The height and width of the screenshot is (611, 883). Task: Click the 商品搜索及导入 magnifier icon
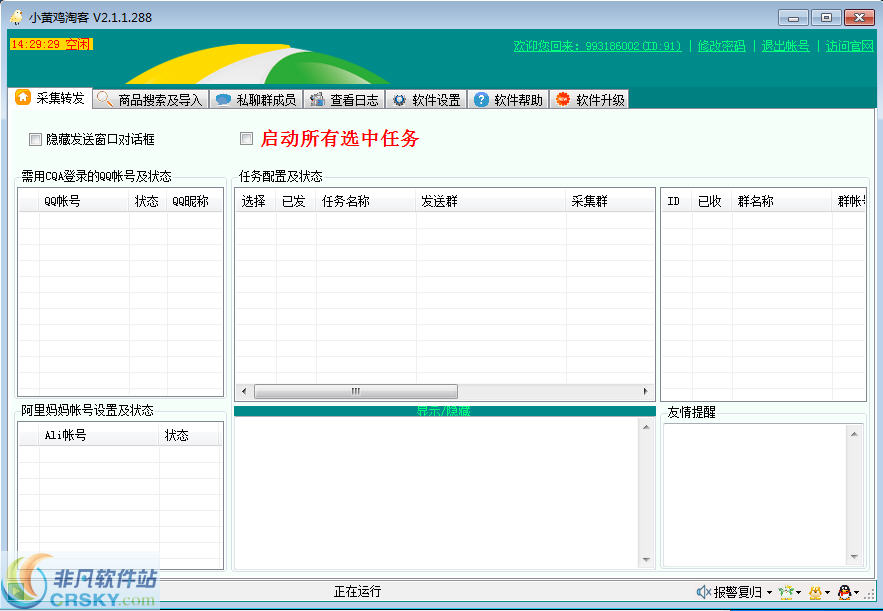[103, 98]
